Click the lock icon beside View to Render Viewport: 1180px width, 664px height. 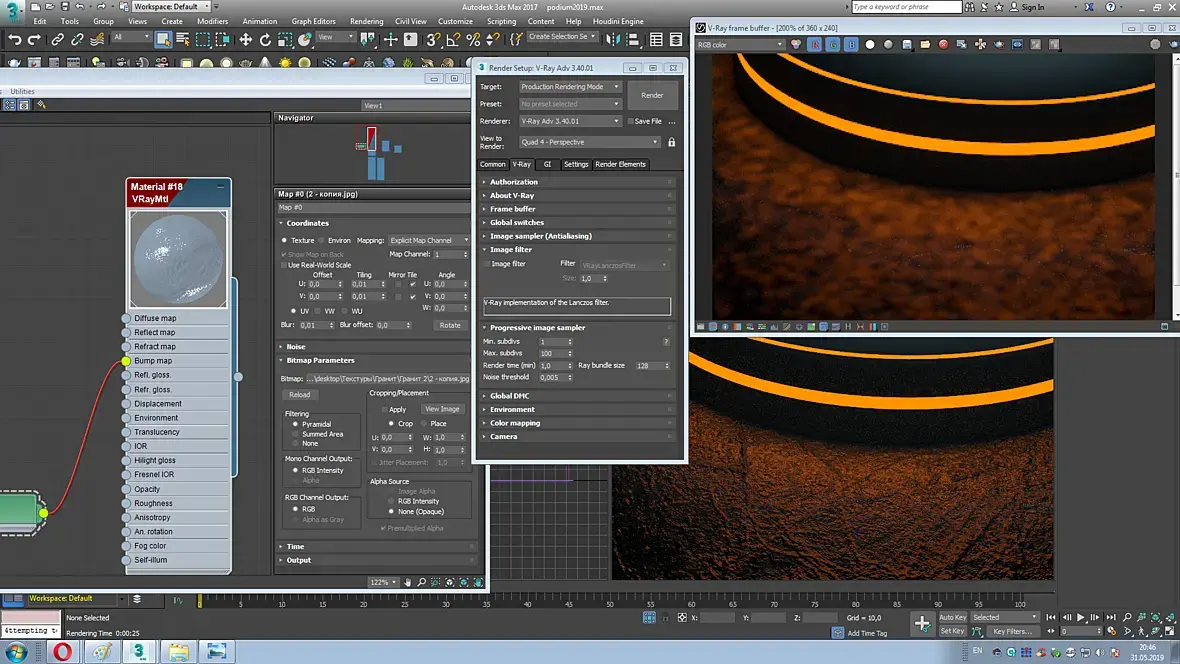(x=671, y=142)
